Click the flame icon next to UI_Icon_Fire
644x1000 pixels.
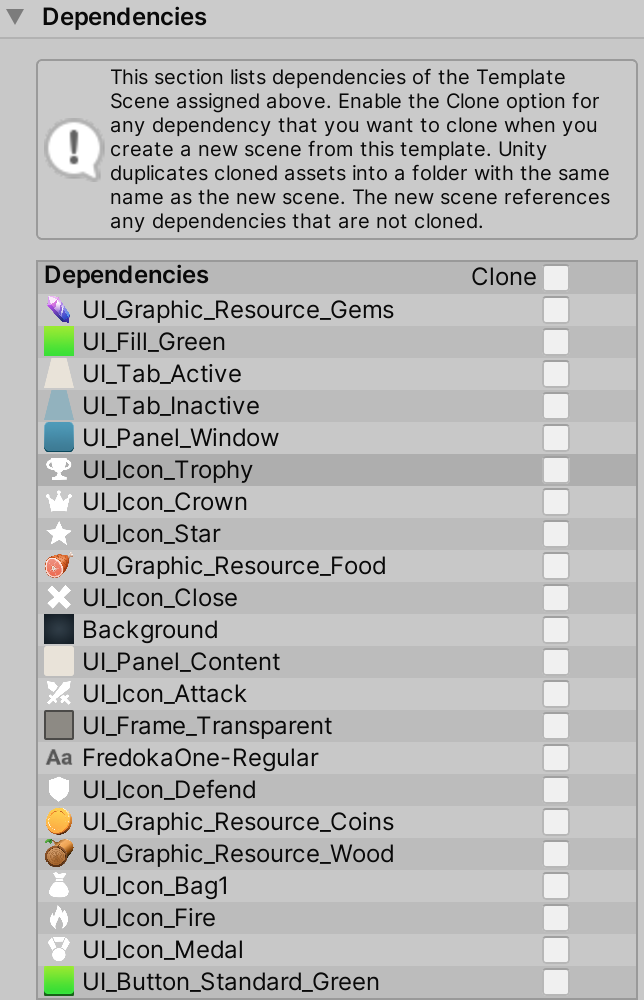click(58, 917)
